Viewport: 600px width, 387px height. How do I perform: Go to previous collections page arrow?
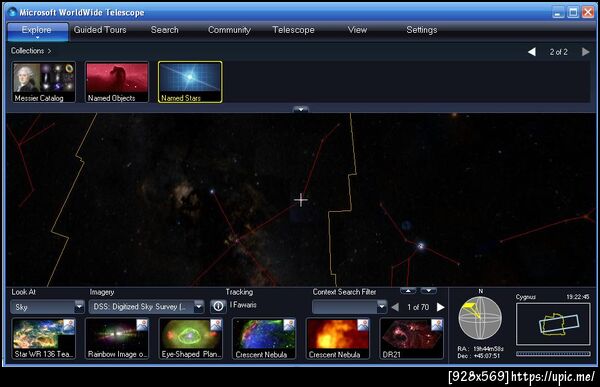pyautogui.click(x=532, y=52)
